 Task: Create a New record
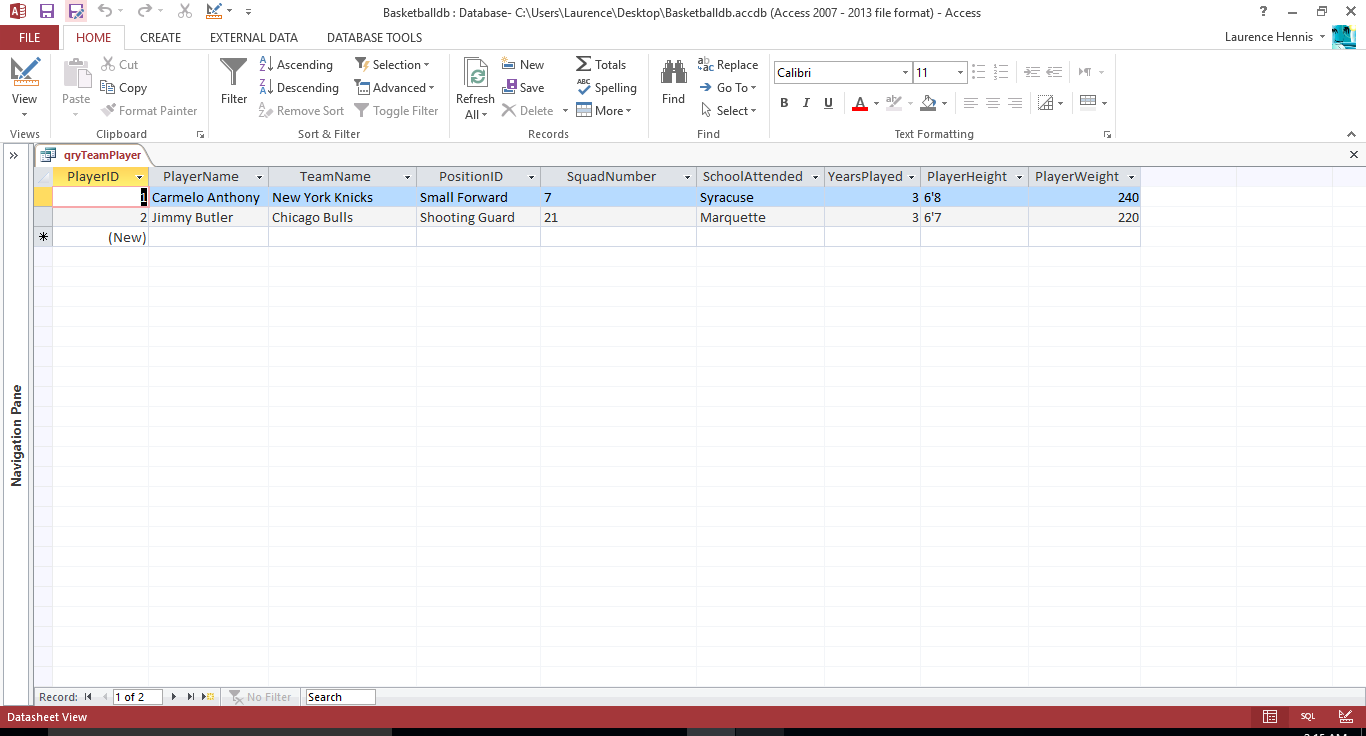coord(523,65)
